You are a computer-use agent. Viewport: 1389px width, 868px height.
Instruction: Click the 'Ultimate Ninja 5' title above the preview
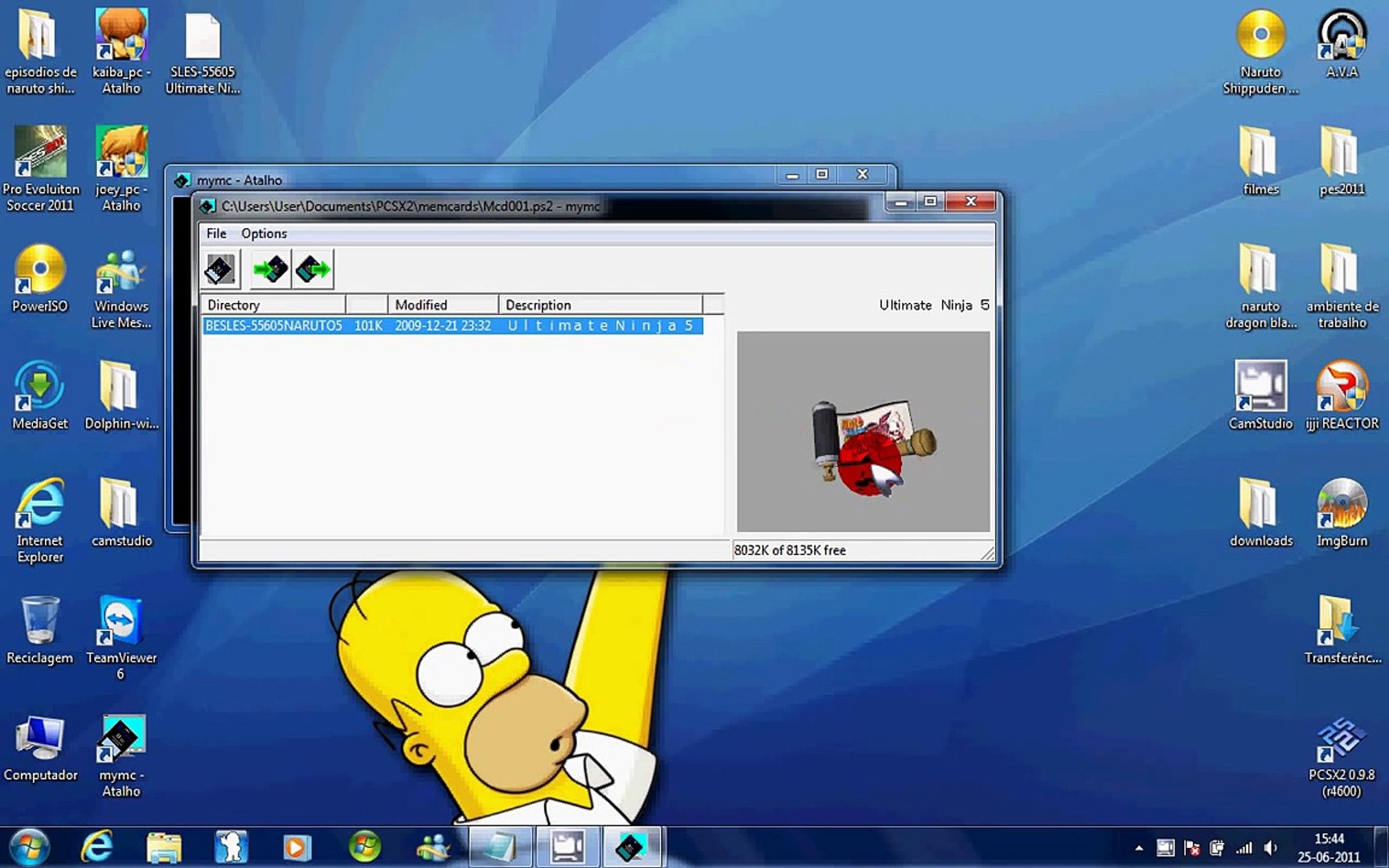[934, 305]
